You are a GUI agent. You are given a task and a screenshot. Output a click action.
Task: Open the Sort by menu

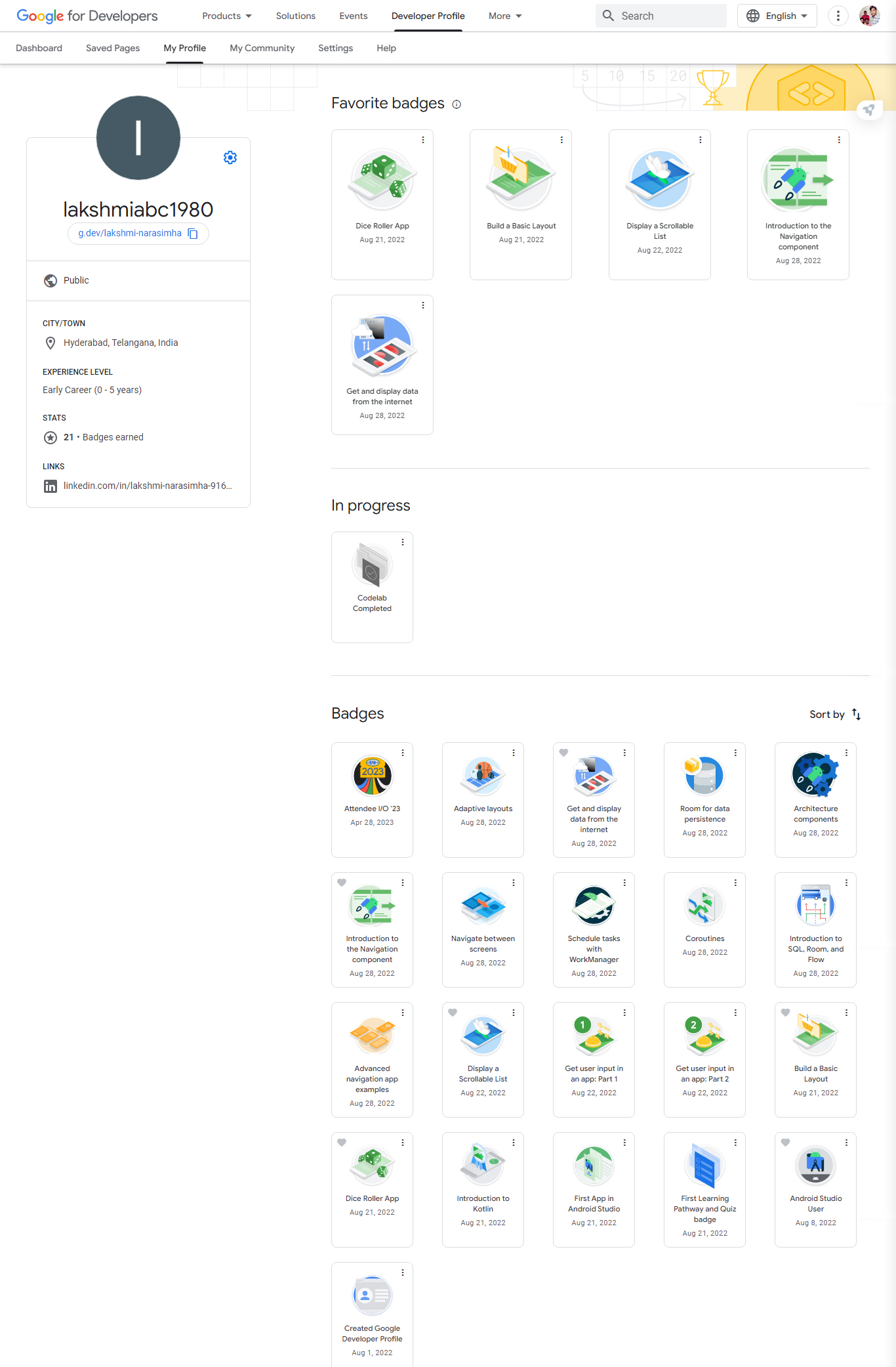click(x=836, y=714)
